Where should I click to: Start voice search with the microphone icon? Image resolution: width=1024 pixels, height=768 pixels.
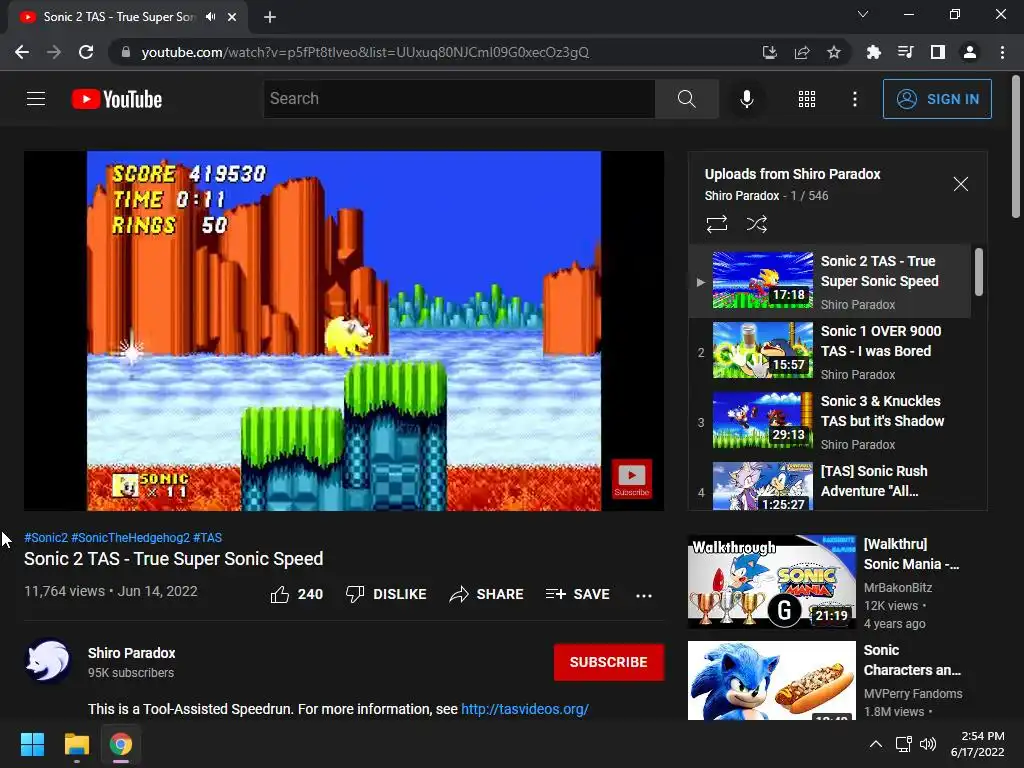[x=746, y=99]
